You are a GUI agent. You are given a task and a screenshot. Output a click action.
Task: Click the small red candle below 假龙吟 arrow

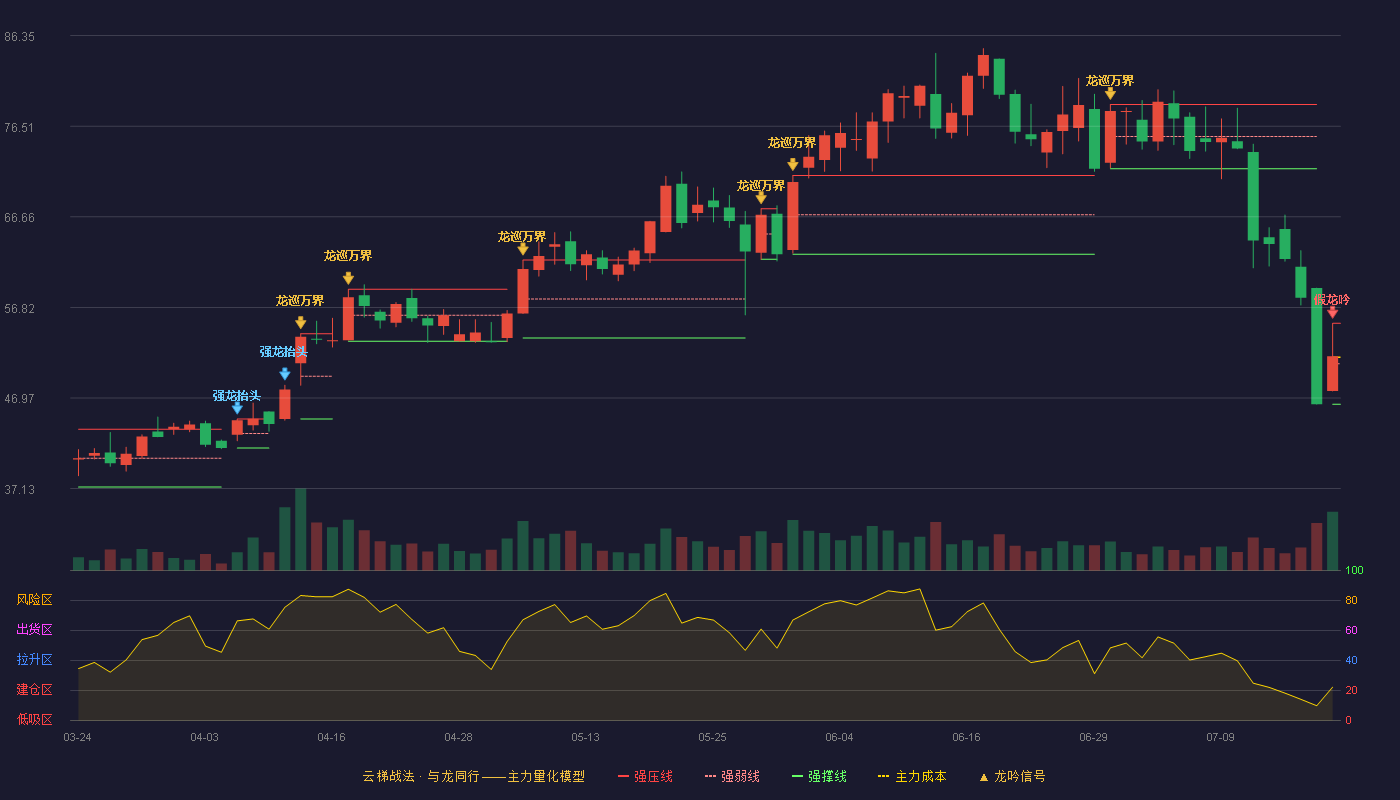click(1332, 373)
